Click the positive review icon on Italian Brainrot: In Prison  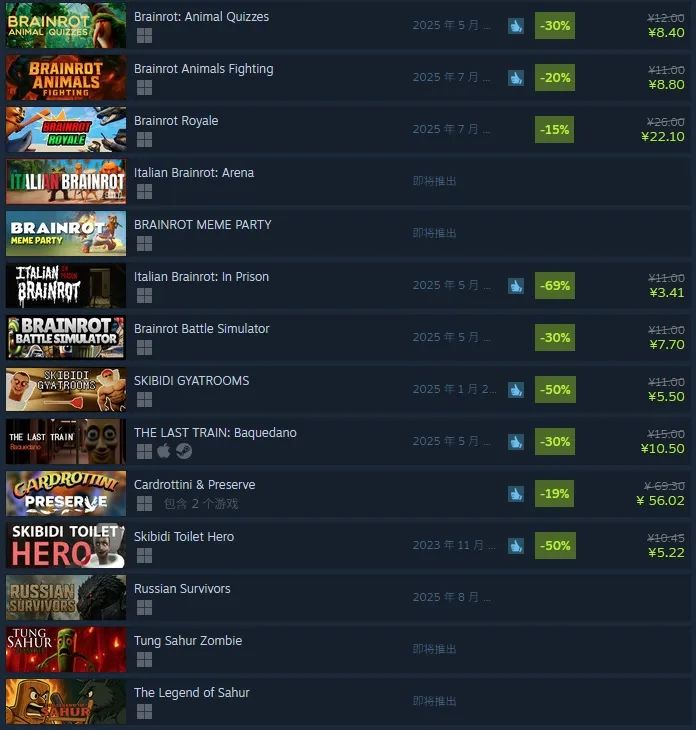516,286
